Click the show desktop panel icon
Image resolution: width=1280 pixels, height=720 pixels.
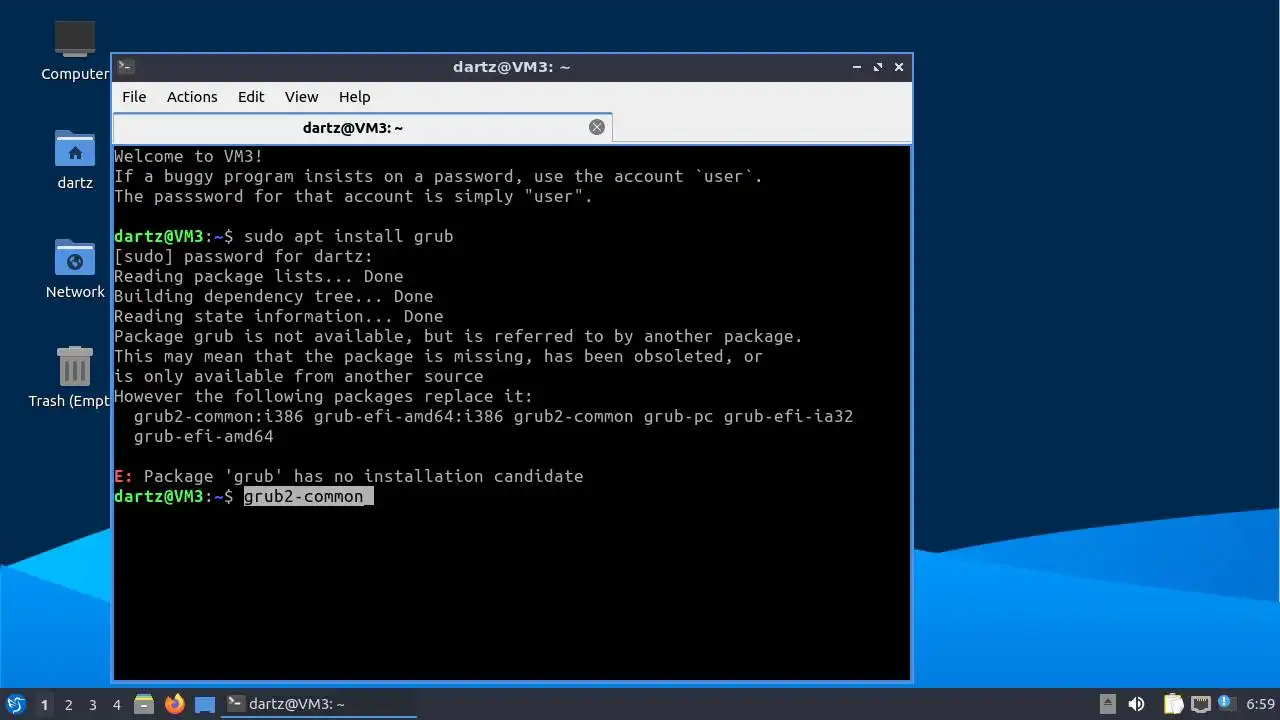pyautogui.click(x=205, y=704)
